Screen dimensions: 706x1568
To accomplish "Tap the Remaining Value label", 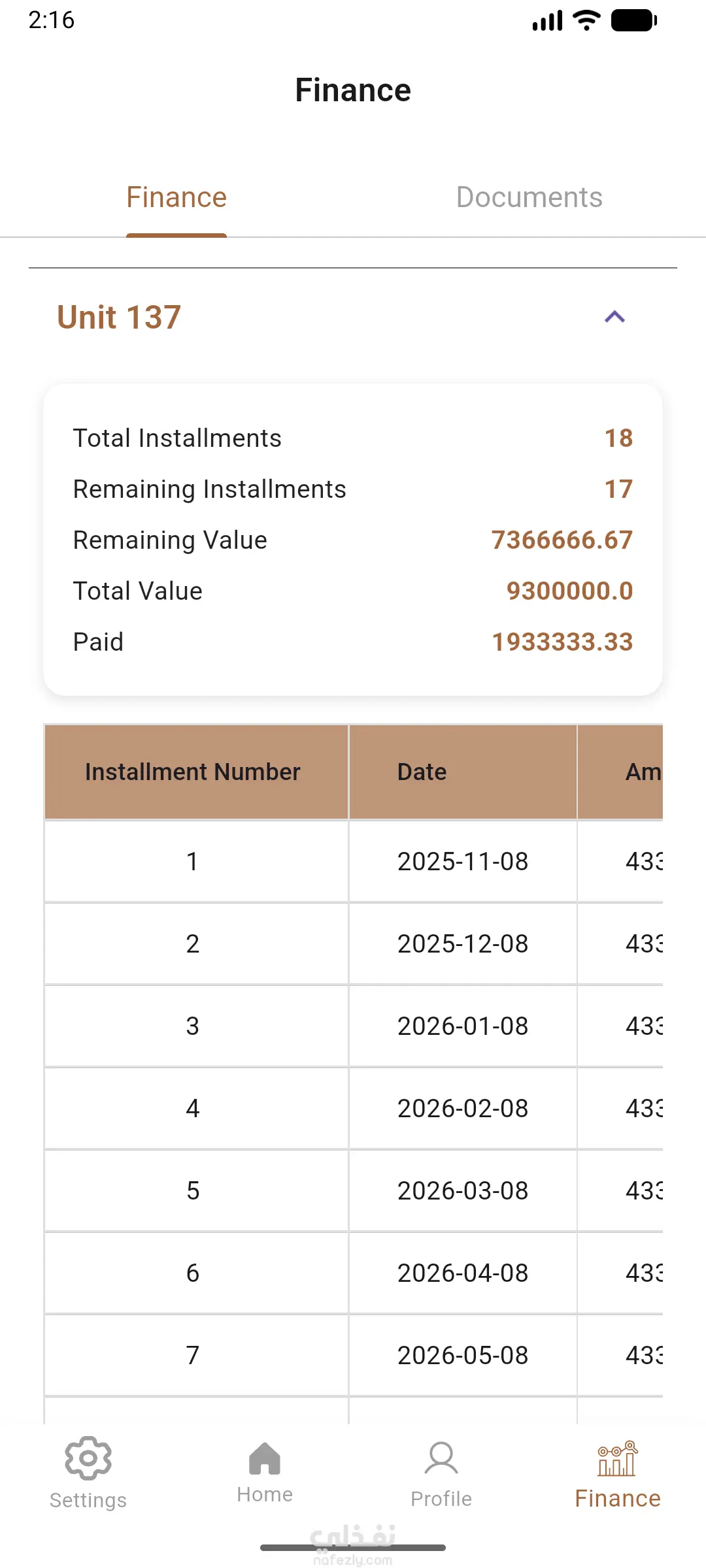I will coord(170,540).
